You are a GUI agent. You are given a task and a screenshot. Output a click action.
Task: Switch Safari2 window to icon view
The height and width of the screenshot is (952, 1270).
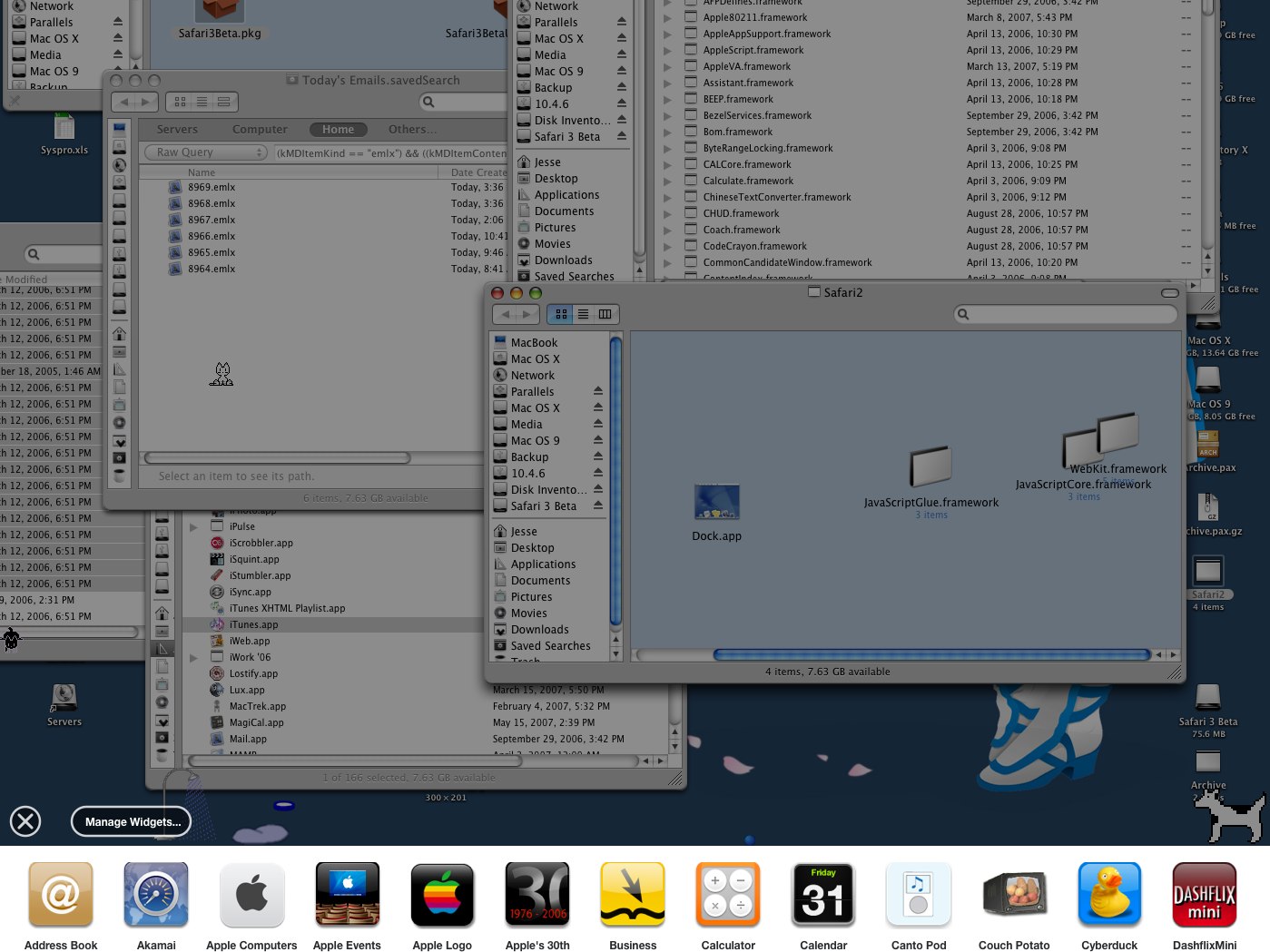click(561, 314)
